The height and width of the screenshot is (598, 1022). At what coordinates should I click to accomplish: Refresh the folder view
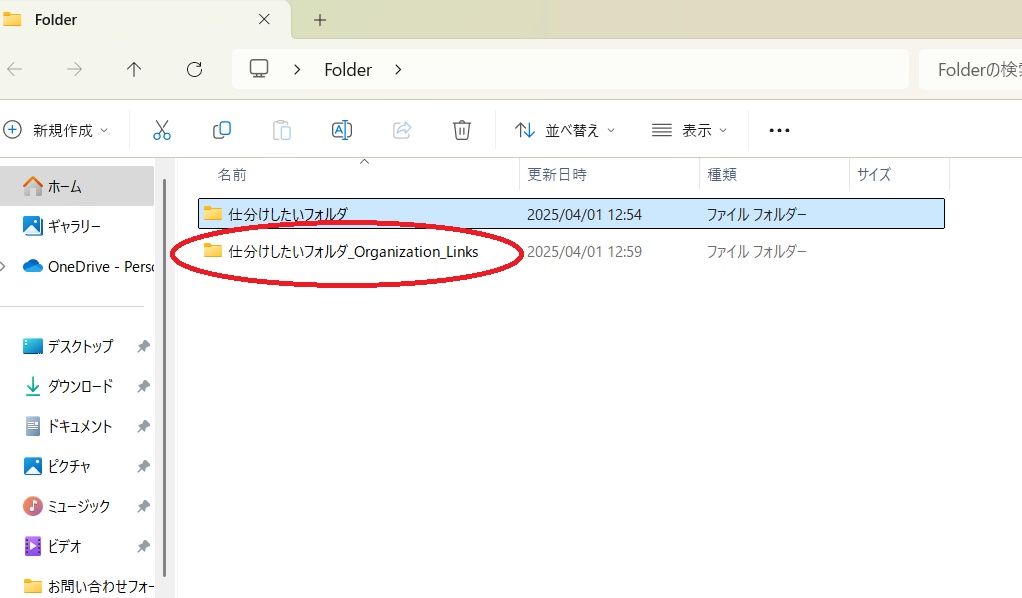[194, 69]
